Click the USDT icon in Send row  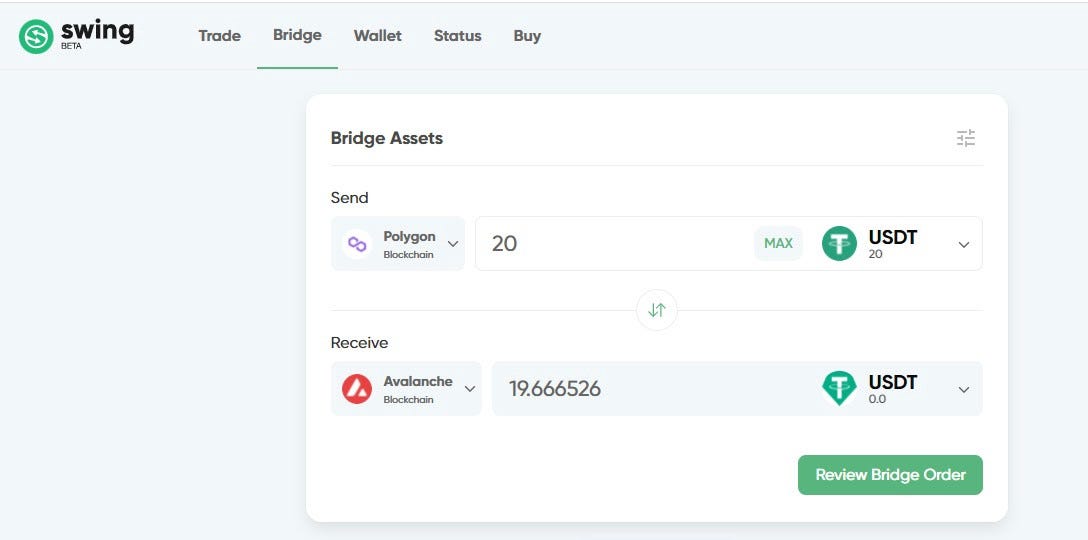click(840, 244)
